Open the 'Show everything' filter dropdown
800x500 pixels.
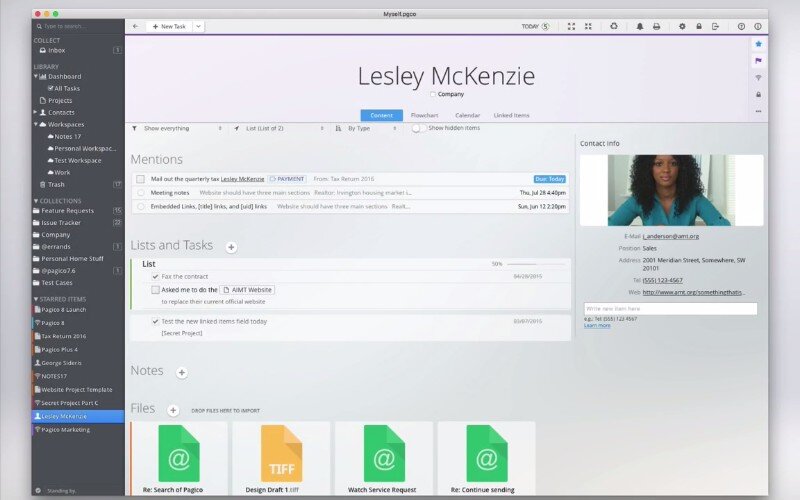[x=180, y=128]
